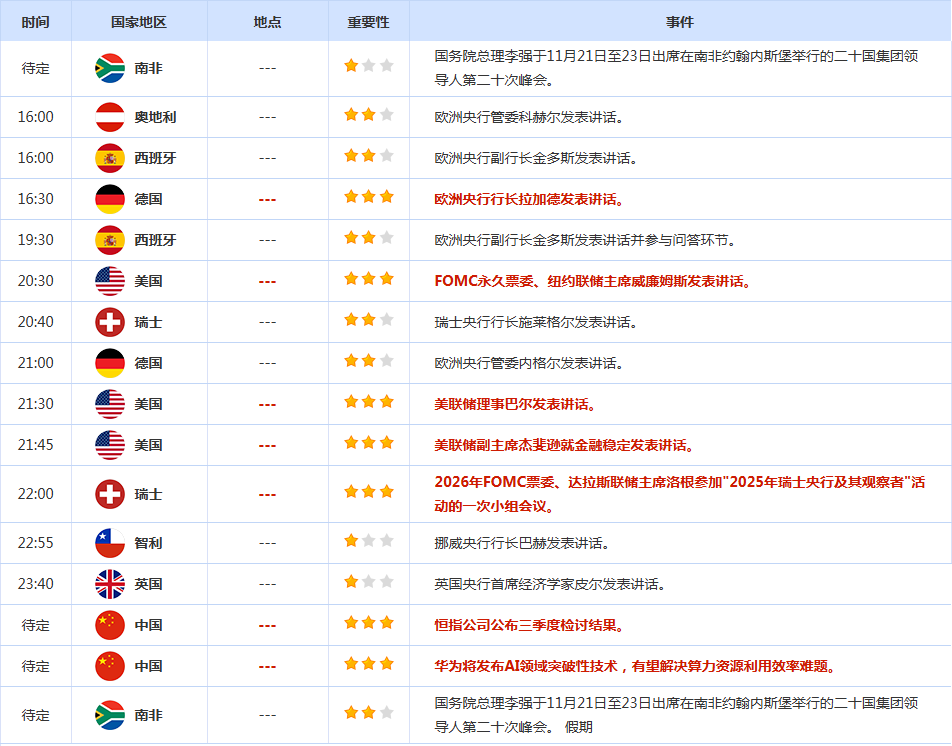
Task: Click the Spain flag in the 19:30 row
Action: tap(110, 240)
